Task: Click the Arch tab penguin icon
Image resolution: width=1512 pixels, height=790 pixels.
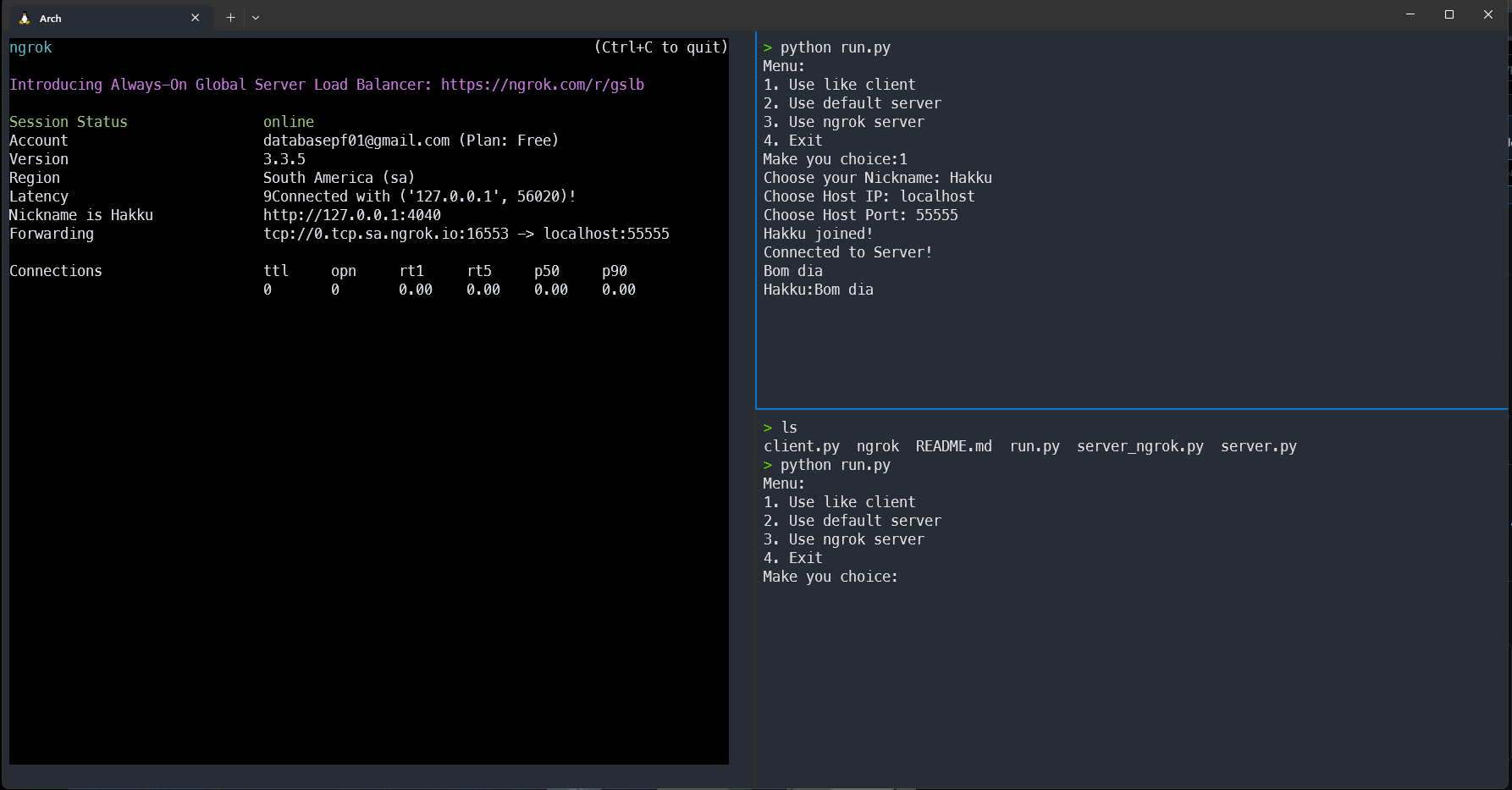Action: [x=25, y=18]
